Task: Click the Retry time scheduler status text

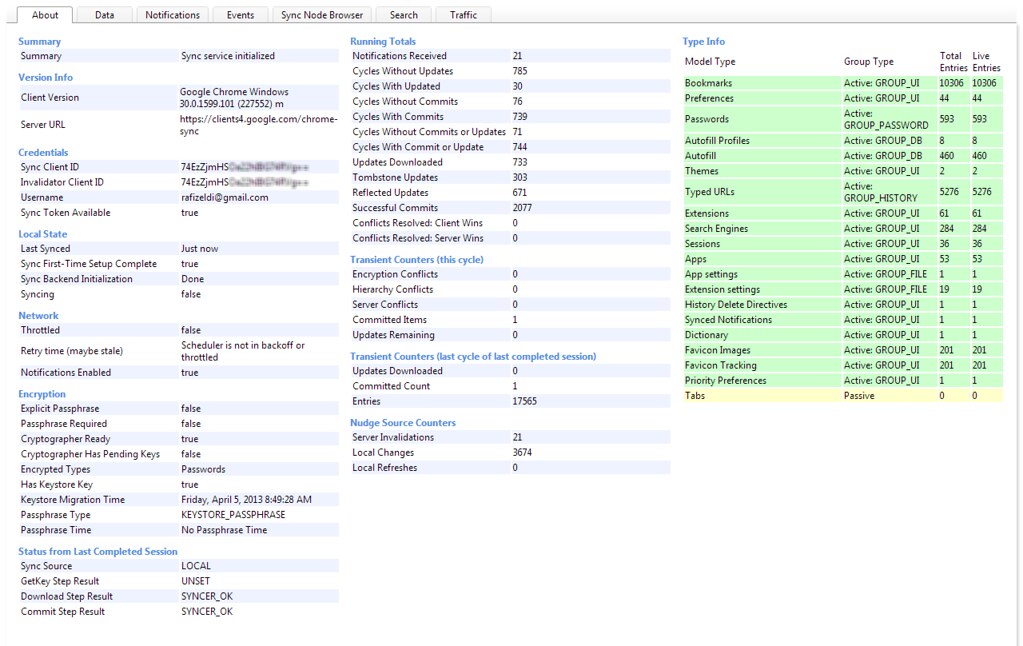Action: click(x=243, y=351)
